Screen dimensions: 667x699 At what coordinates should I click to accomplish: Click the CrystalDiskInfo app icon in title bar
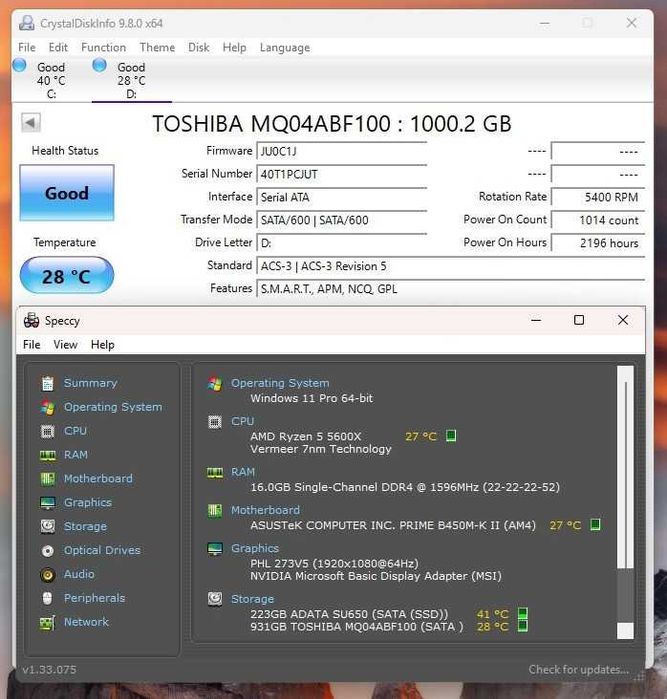[27, 23]
